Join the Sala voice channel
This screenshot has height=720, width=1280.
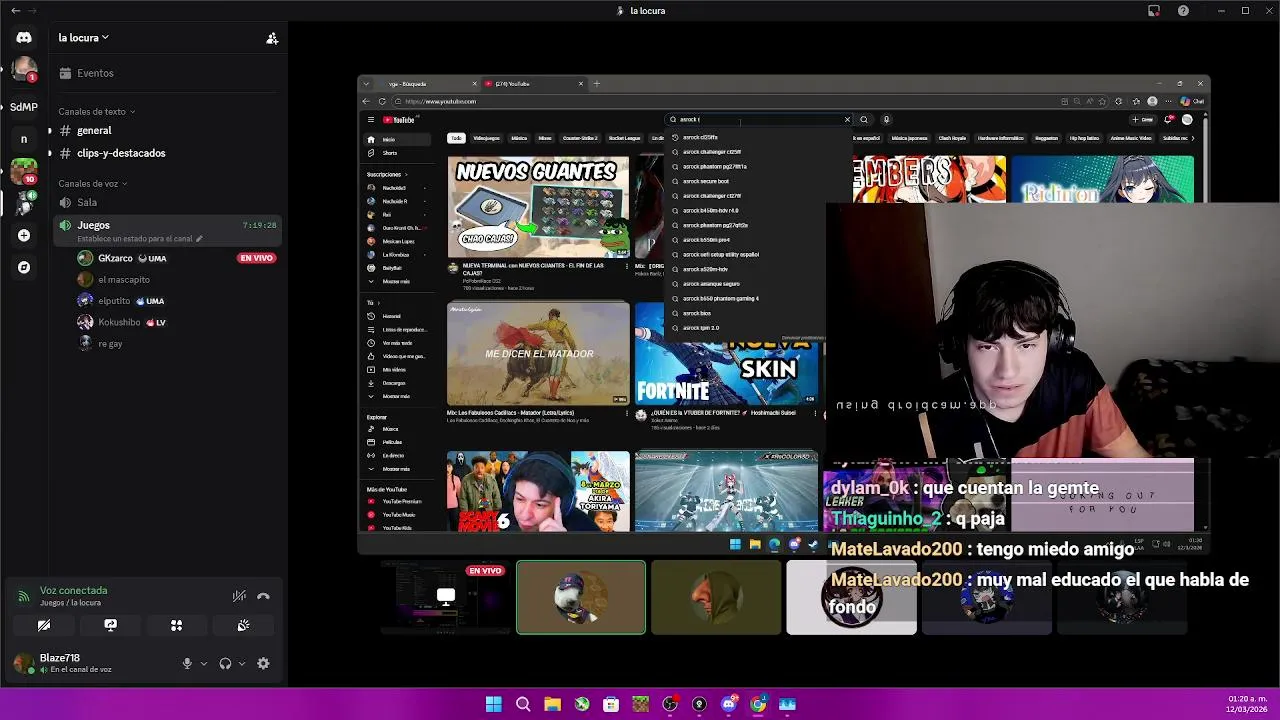(168, 203)
